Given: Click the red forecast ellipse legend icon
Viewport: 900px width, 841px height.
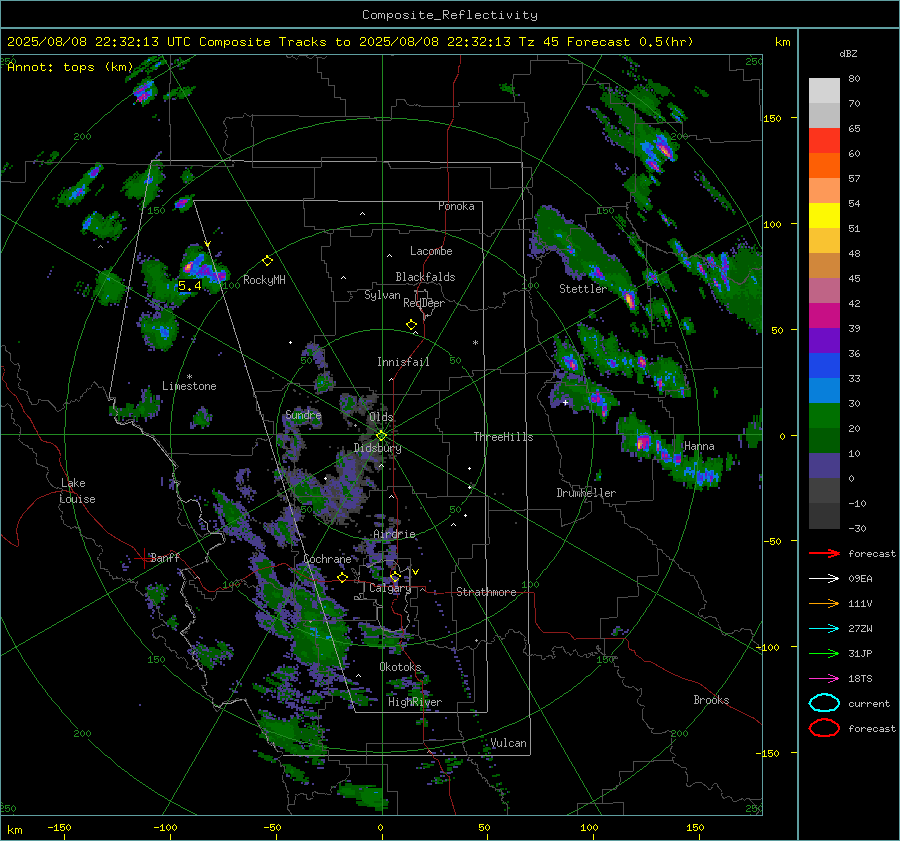Looking at the screenshot, I should pos(824,728).
